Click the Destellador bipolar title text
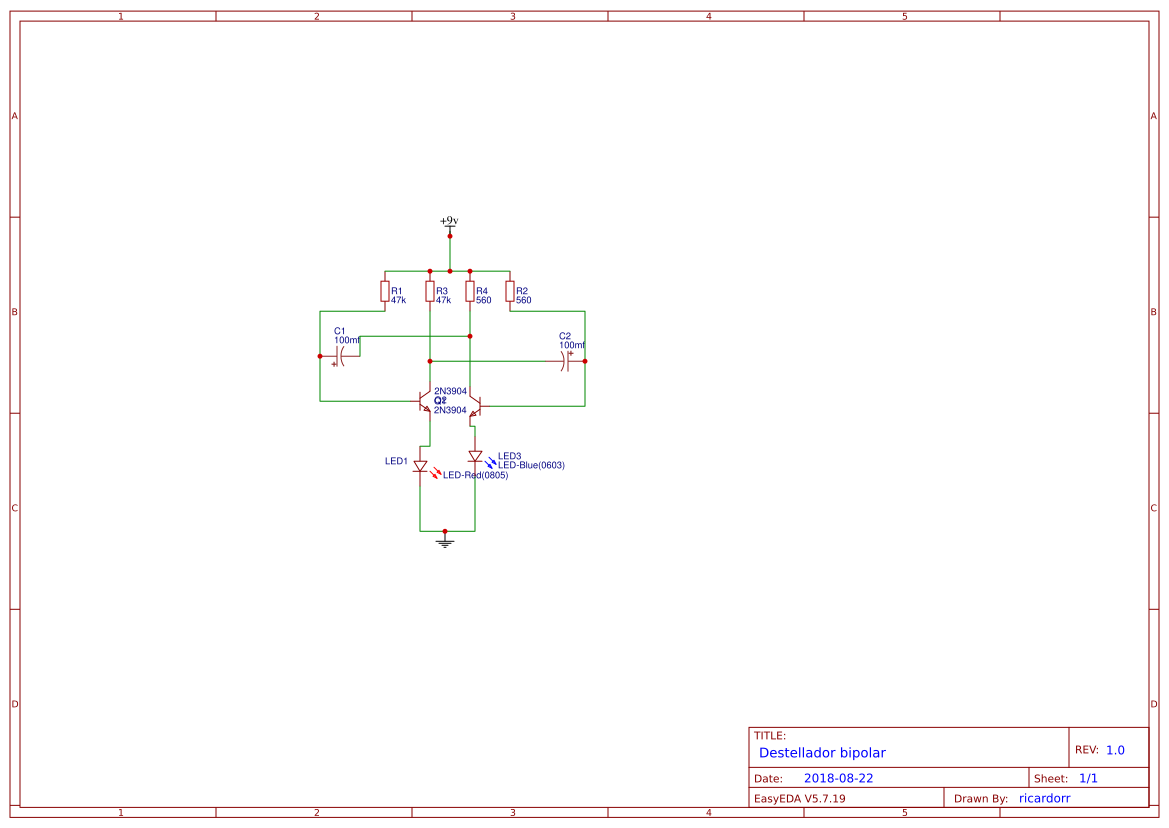The height and width of the screenshot is (828, 1169). pyautogui.click(x=823, y=752)
